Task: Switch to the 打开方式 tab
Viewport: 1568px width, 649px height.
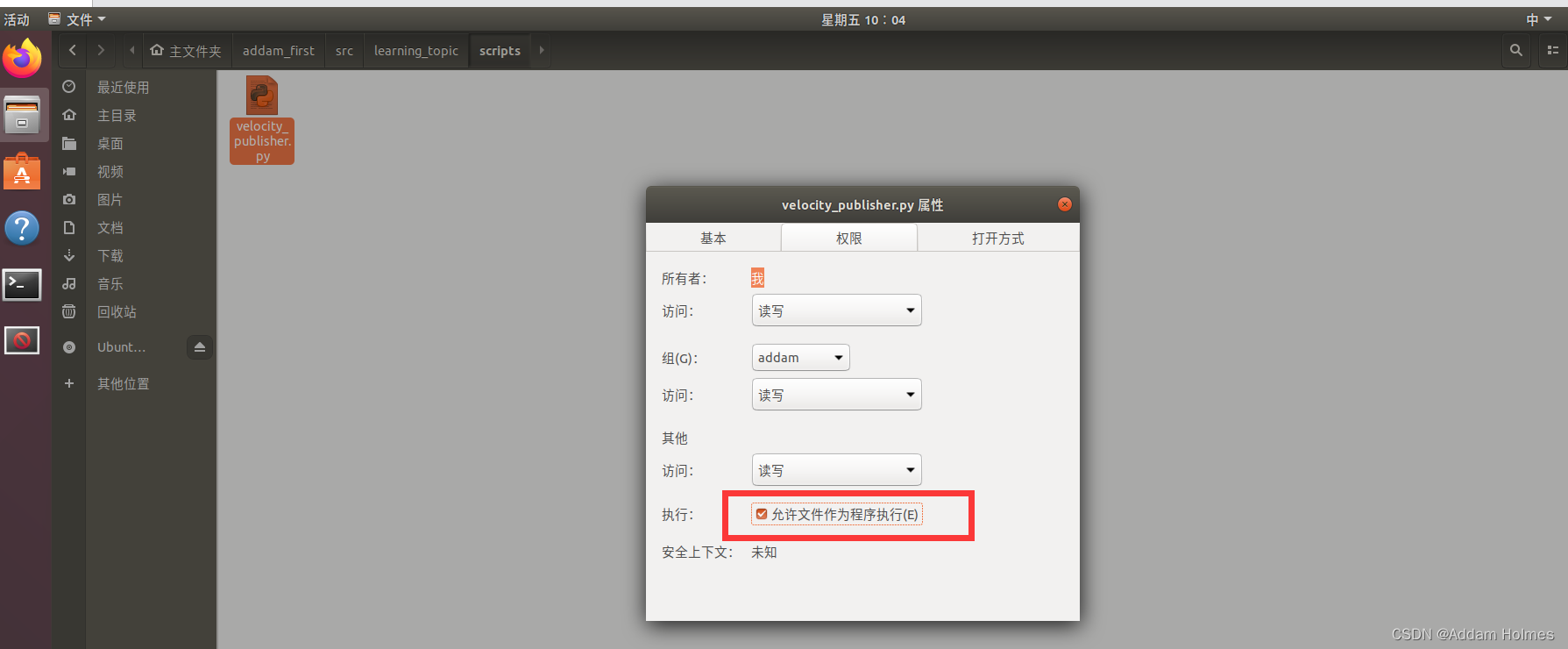Action: 998,238
